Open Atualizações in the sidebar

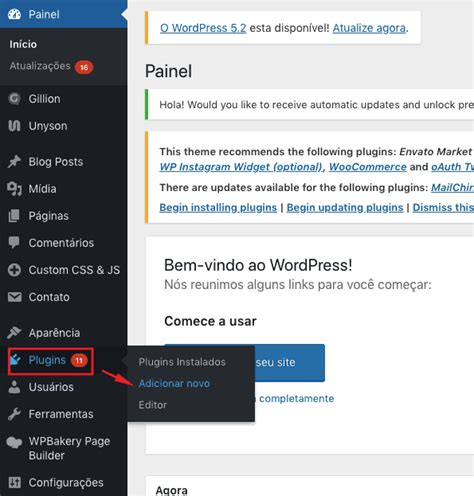40,66
